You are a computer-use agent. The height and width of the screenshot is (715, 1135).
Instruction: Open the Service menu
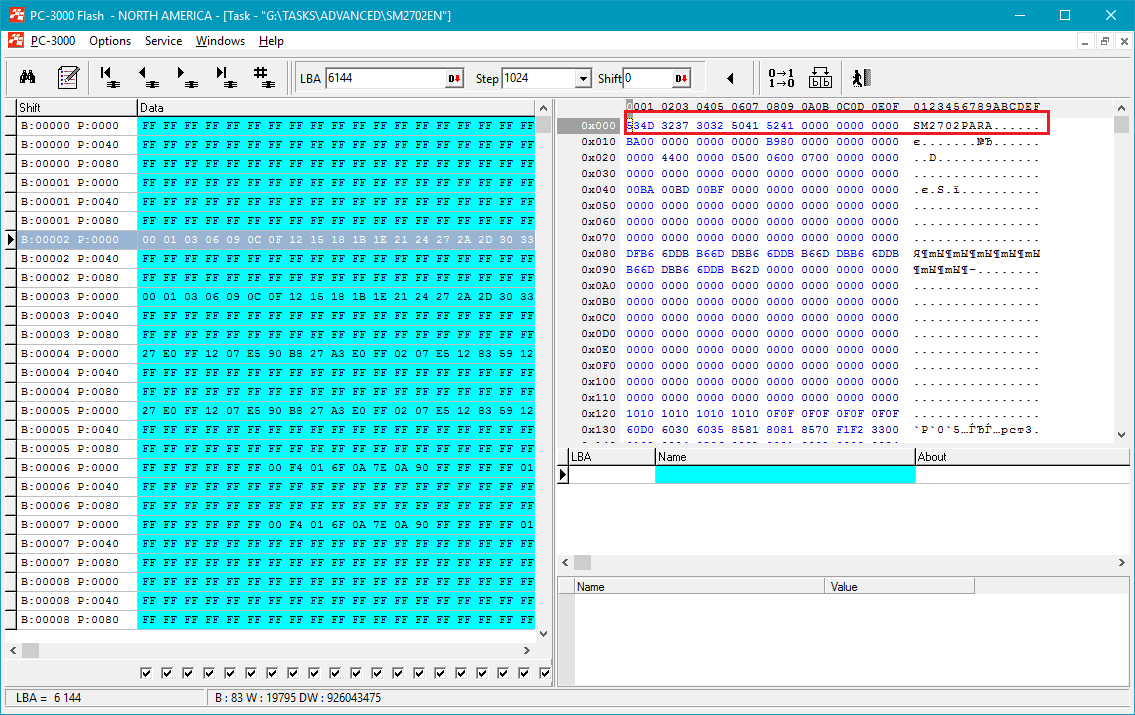tap(164, 41)
